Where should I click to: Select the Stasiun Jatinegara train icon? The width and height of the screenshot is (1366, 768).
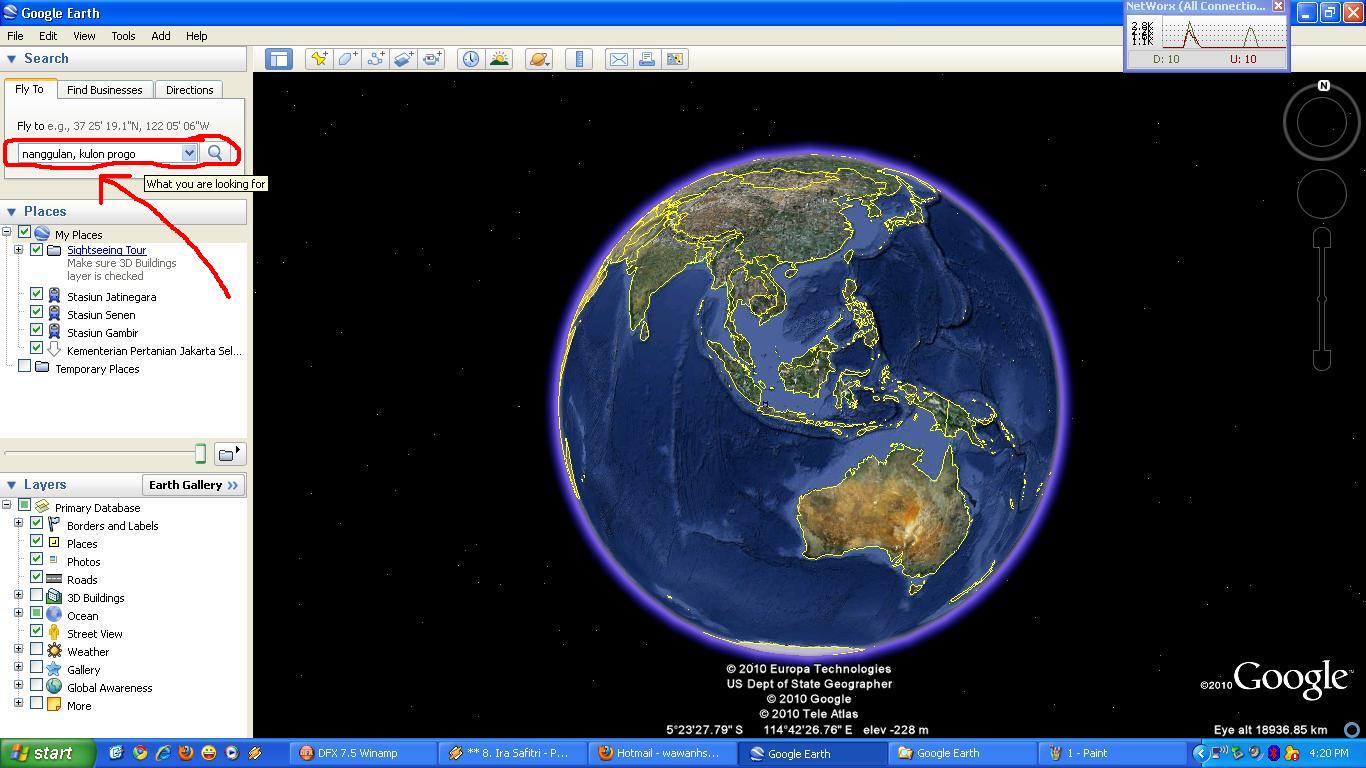click(x=54, y=296)
